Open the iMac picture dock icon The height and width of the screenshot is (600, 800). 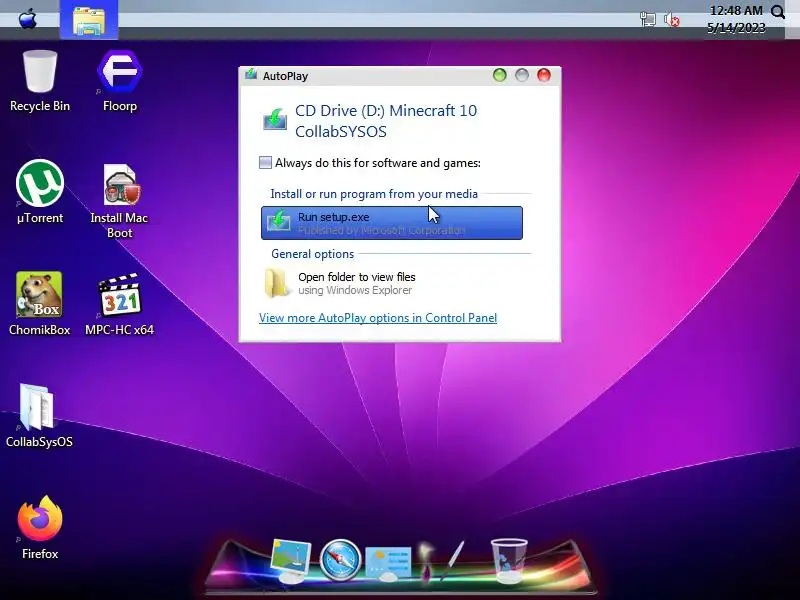pyautogui.click(x=290, y=561)
